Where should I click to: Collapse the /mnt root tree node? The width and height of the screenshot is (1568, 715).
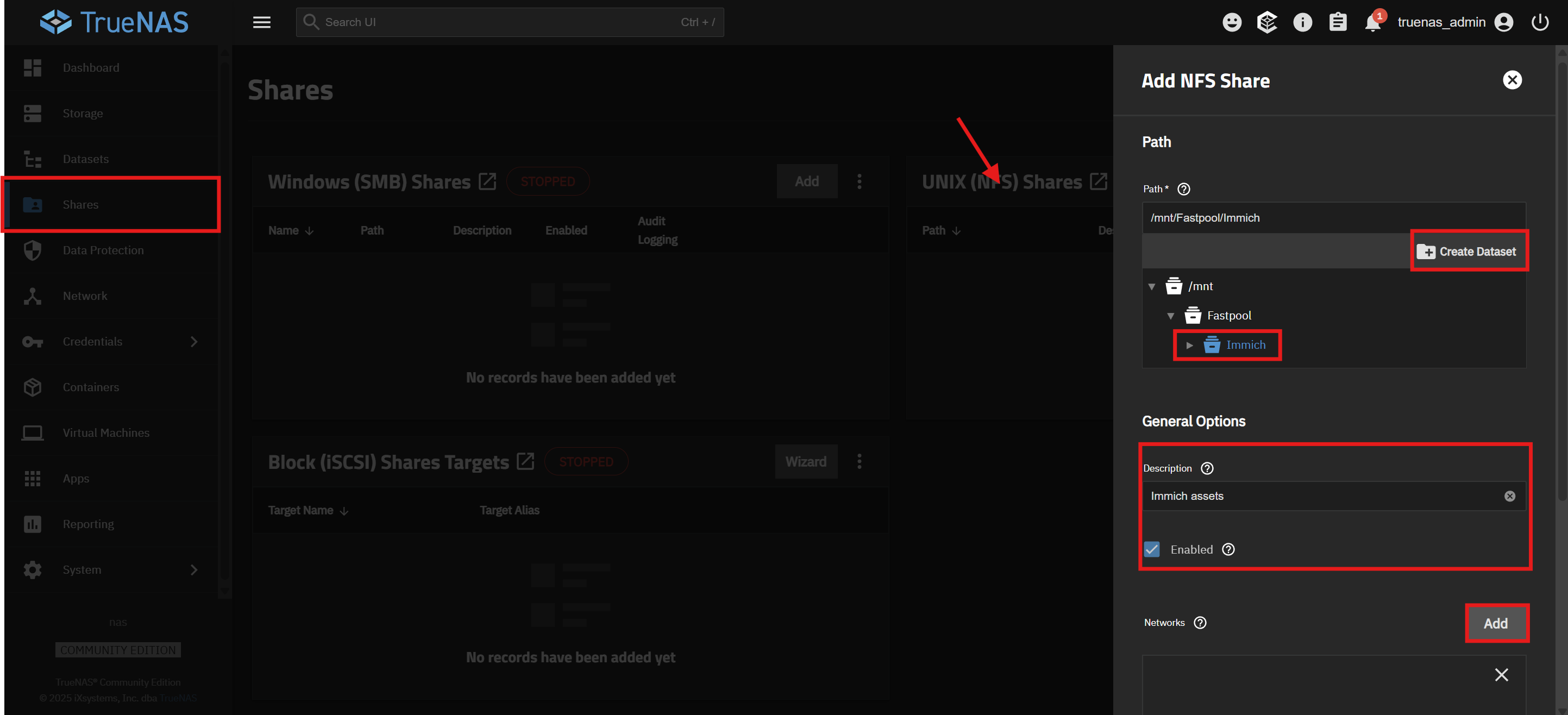tap(1152, 287)
